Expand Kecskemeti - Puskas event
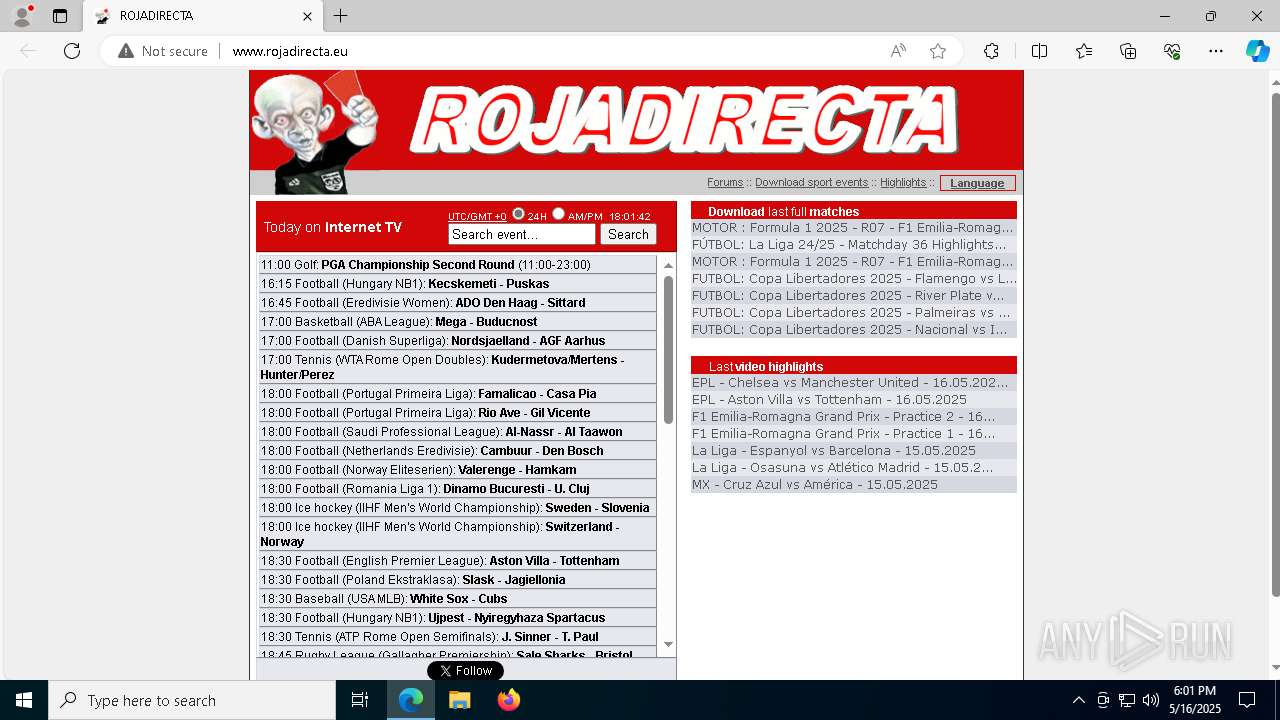 (457, 284)
